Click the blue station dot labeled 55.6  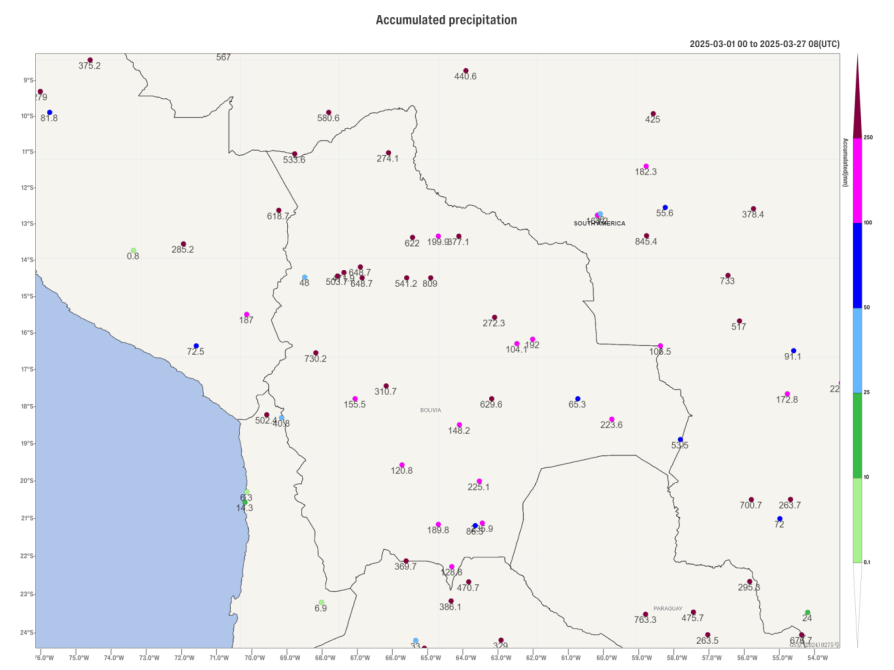click(664, 207)
